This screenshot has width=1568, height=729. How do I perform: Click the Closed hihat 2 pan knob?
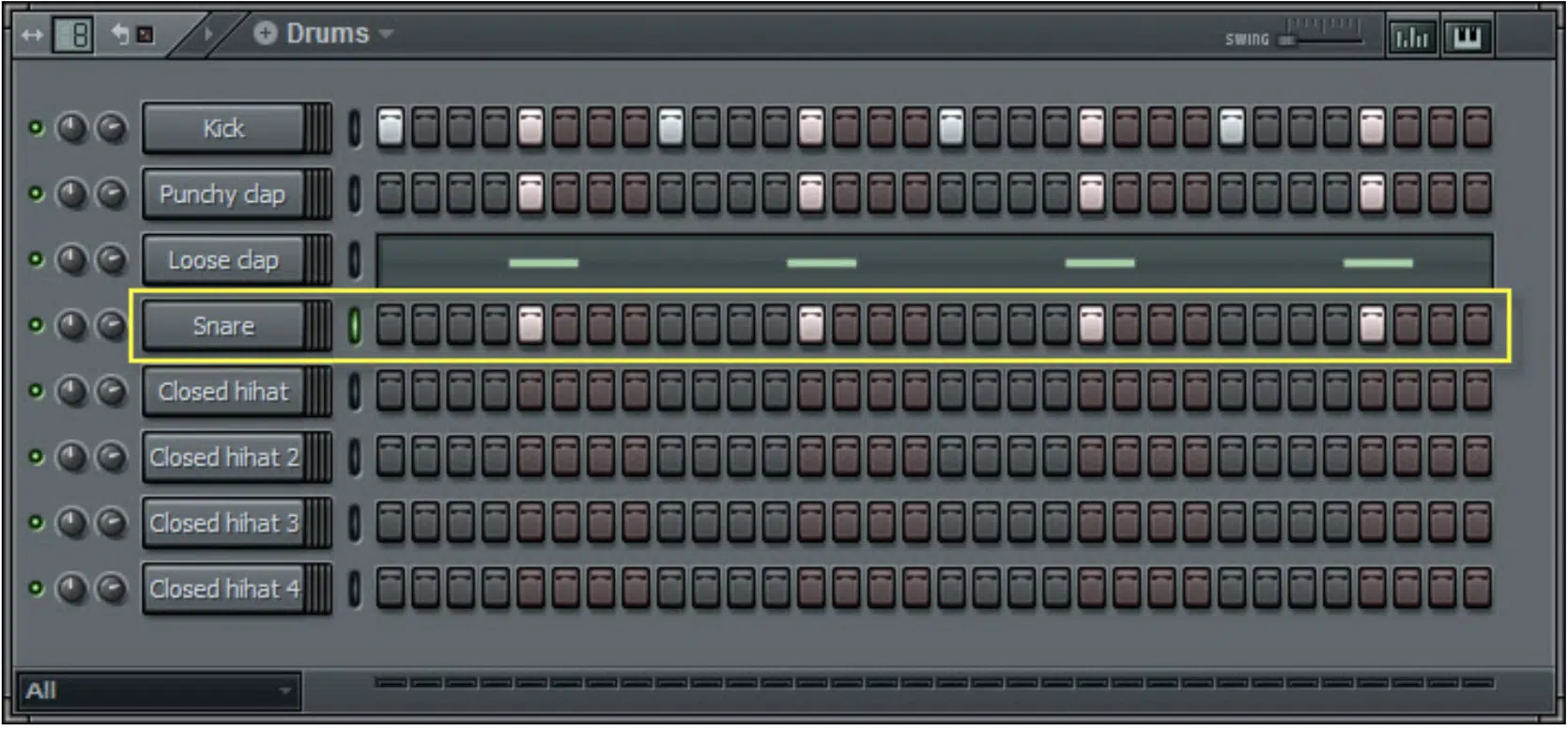(x=72, y=457)
